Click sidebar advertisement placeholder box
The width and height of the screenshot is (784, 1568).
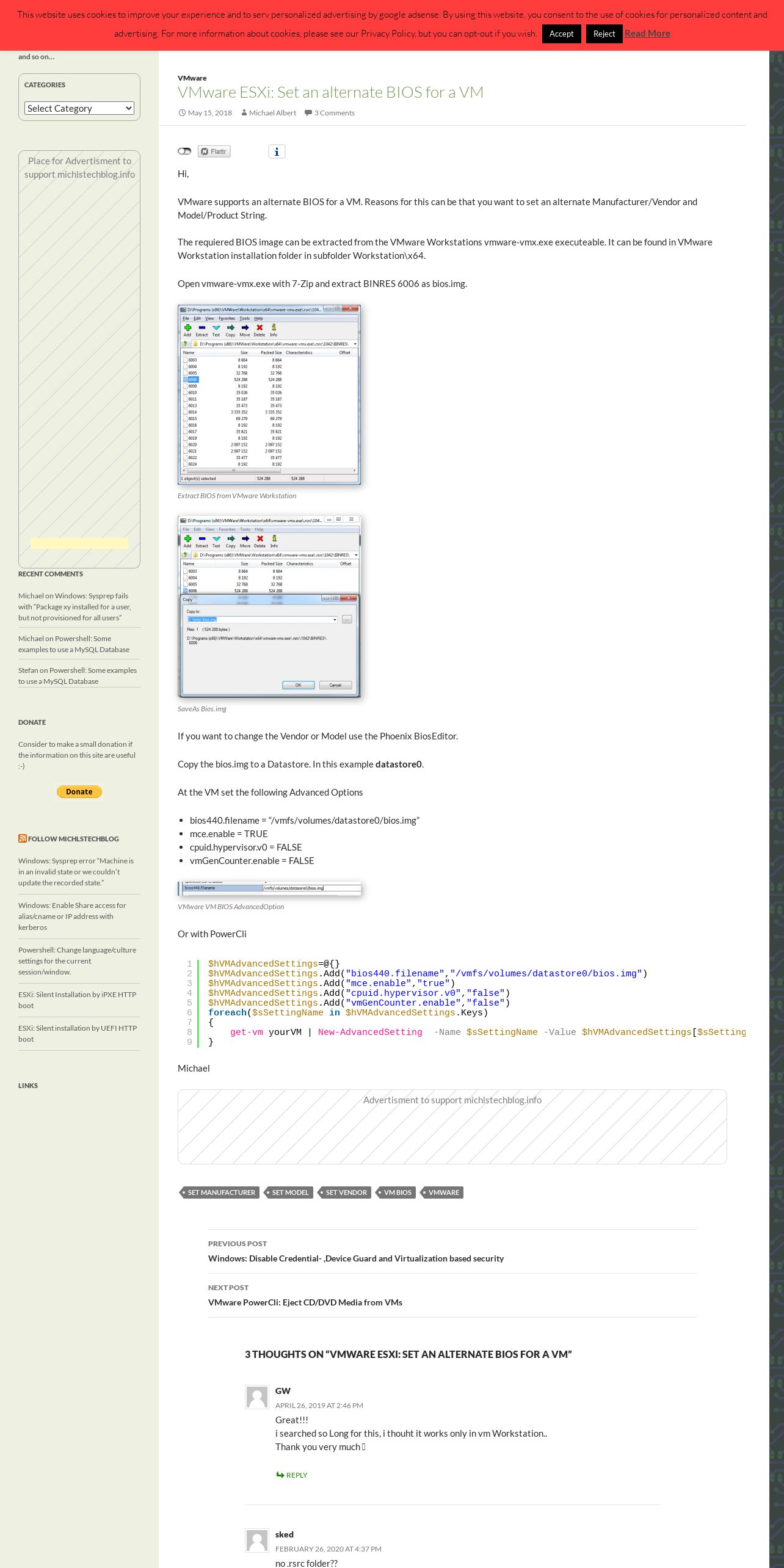[x=79, y=359]
